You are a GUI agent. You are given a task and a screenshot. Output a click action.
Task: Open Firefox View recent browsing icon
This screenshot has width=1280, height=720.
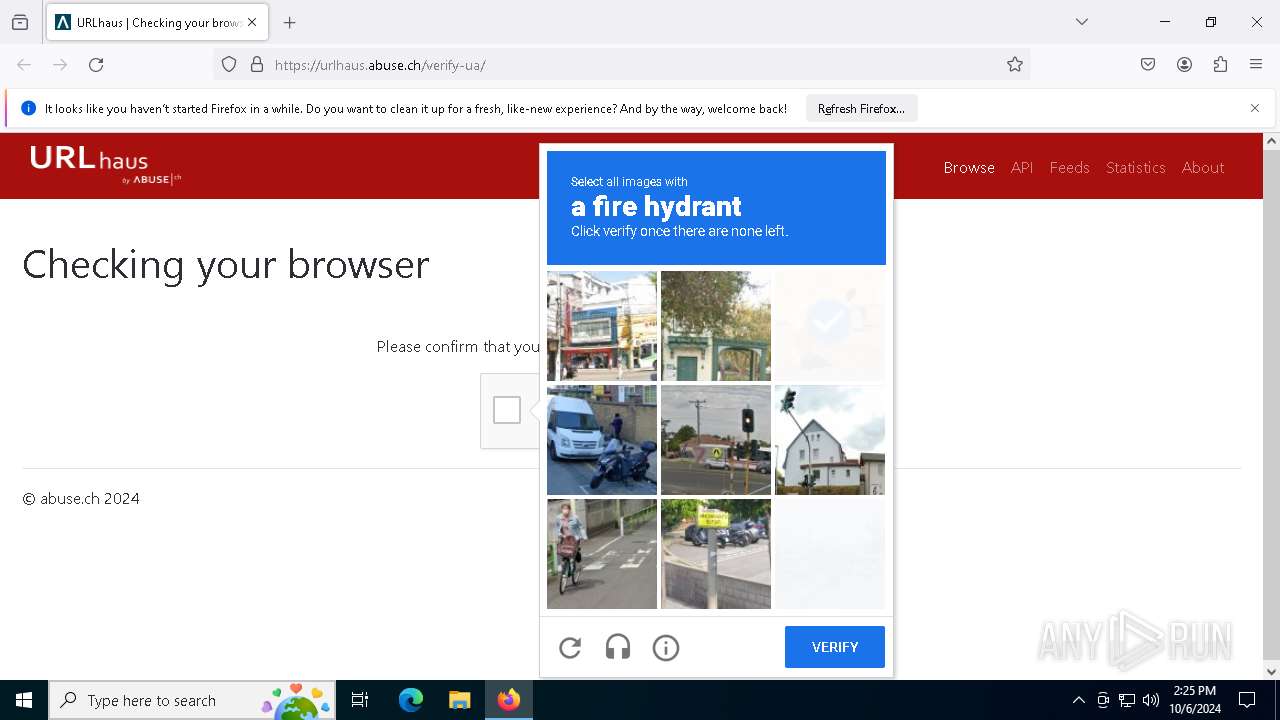pyautogui.click(x=20, y=22)
